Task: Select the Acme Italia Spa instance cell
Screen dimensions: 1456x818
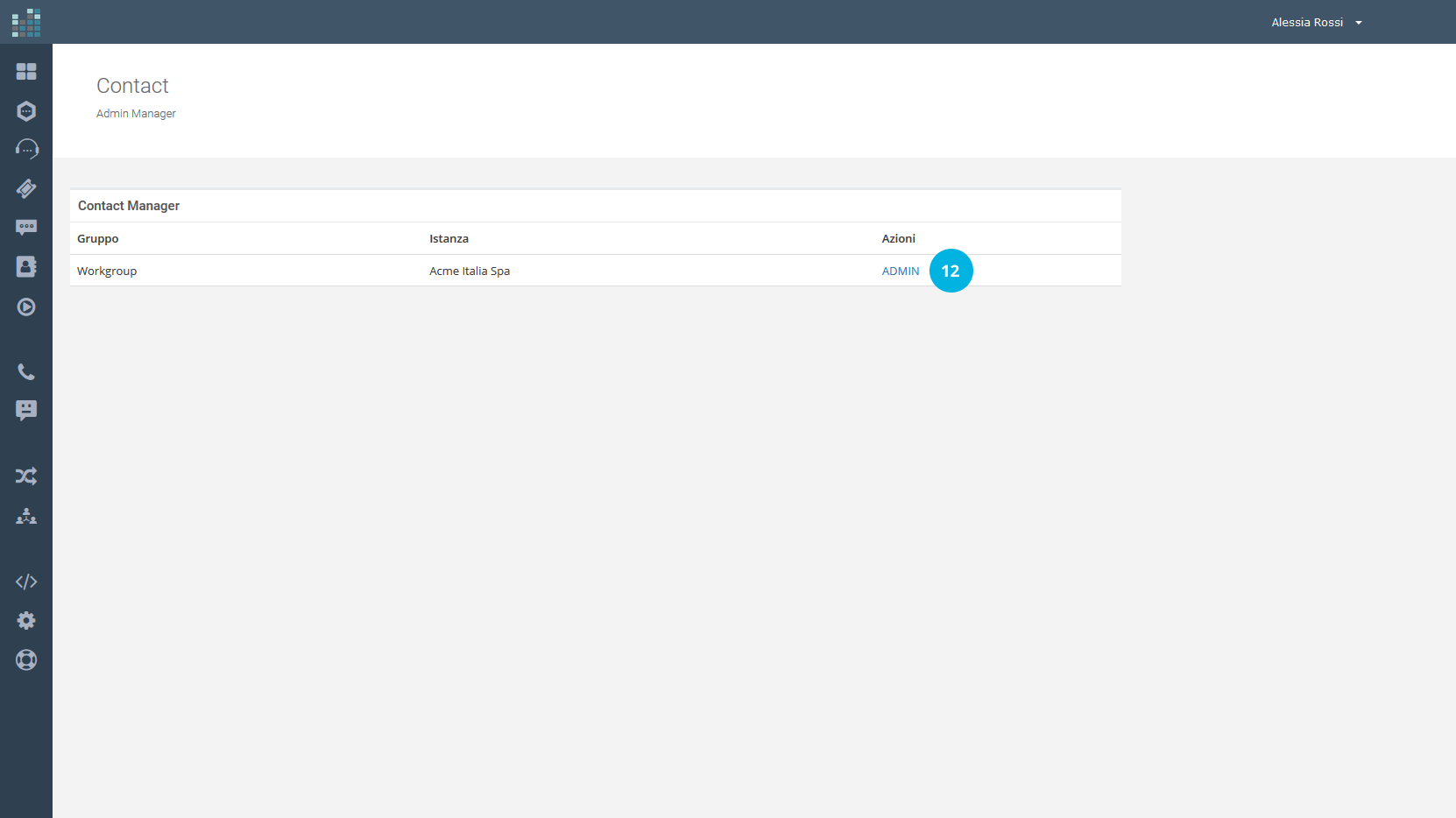Action: (x=470, y=271)
